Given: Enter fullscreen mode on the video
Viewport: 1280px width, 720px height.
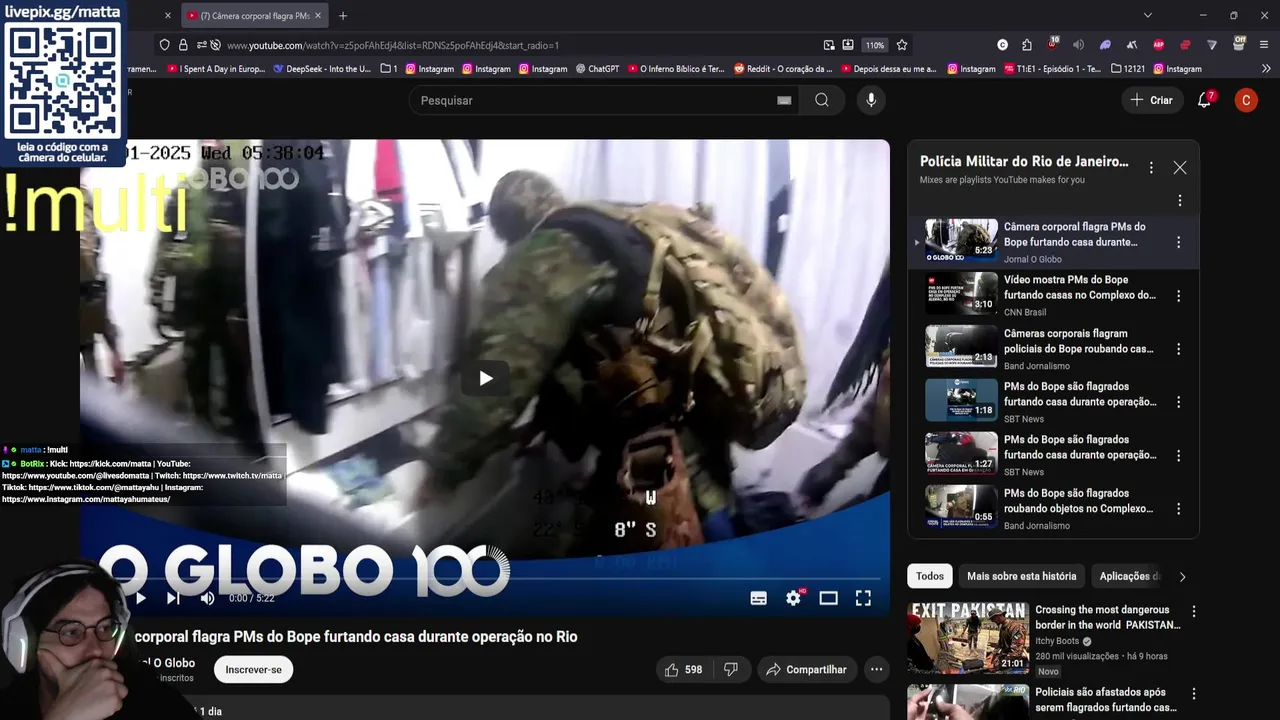Looking at the screenshot, I should pyautogui.click(x=863, y=598).
